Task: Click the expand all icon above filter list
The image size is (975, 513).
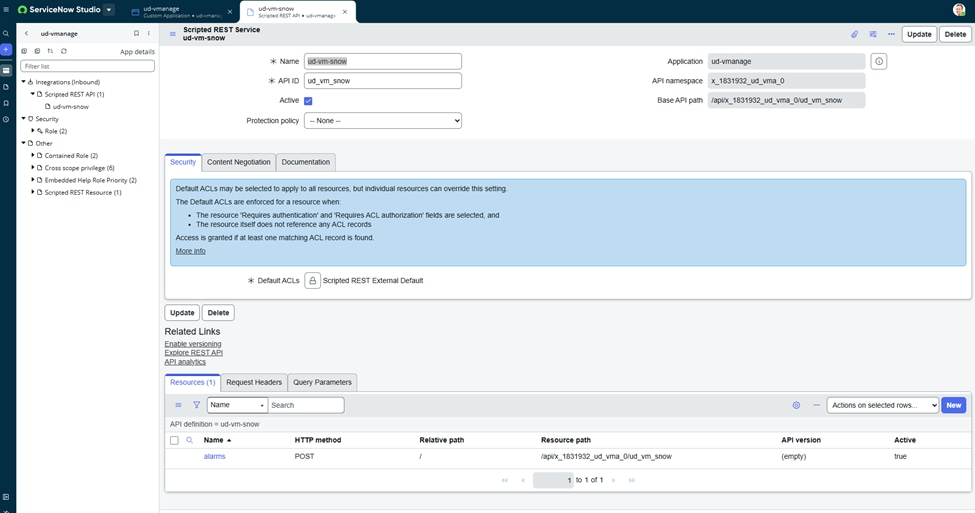Action: (x=24, y=51)
